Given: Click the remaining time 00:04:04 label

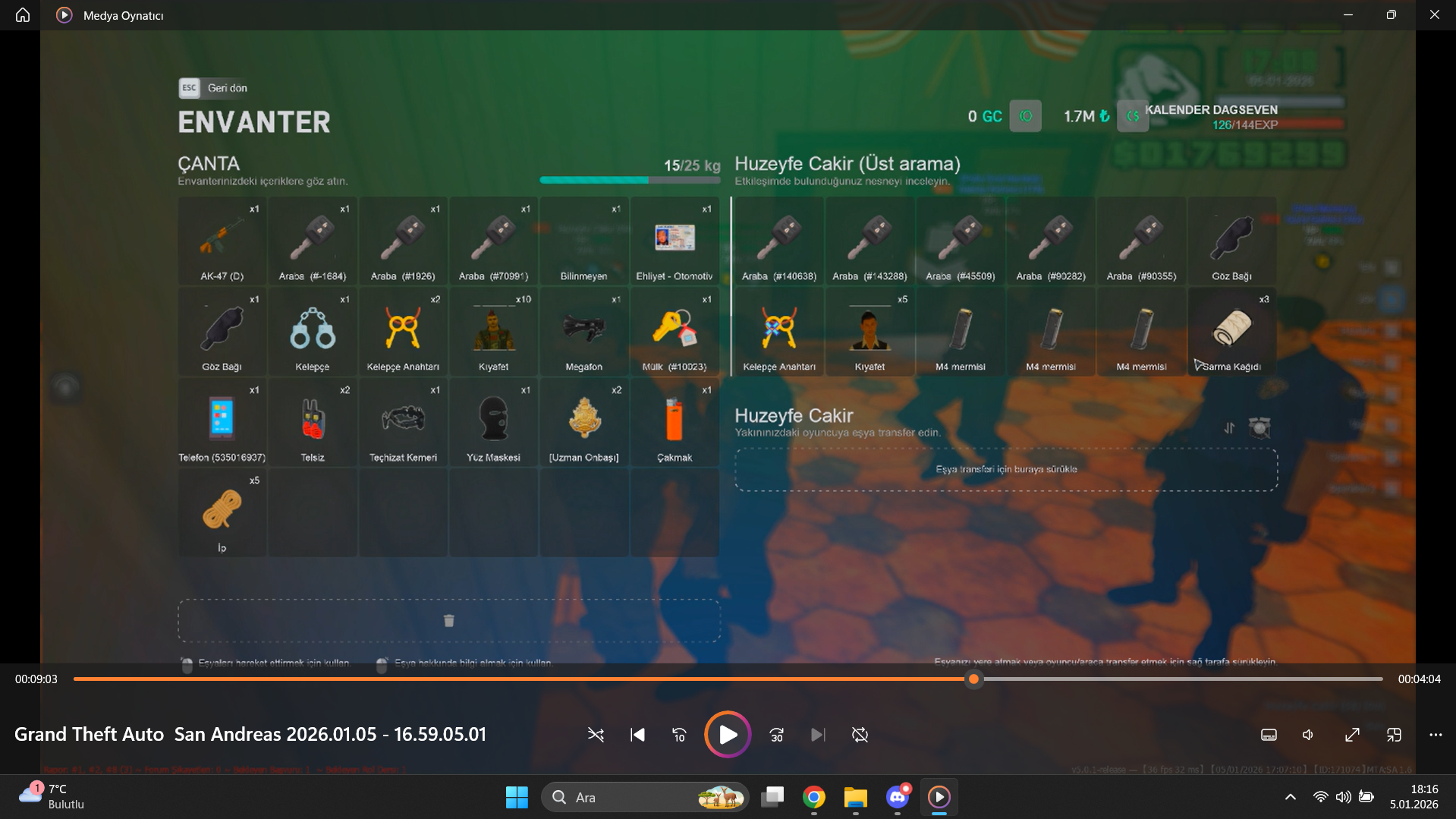Looking at the screenshot, I should [1420, 679].
